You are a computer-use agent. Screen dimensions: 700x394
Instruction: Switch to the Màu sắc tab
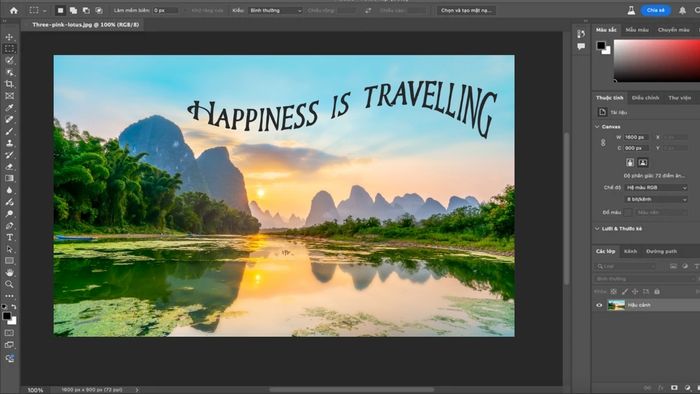(606, 30)
